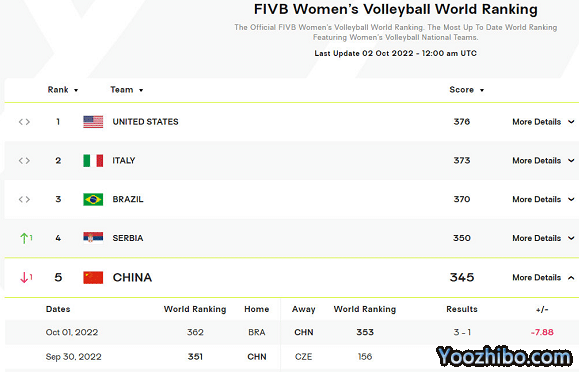Expand More Details for United States
Screen dimensions: 579x372
click(543, 122)
